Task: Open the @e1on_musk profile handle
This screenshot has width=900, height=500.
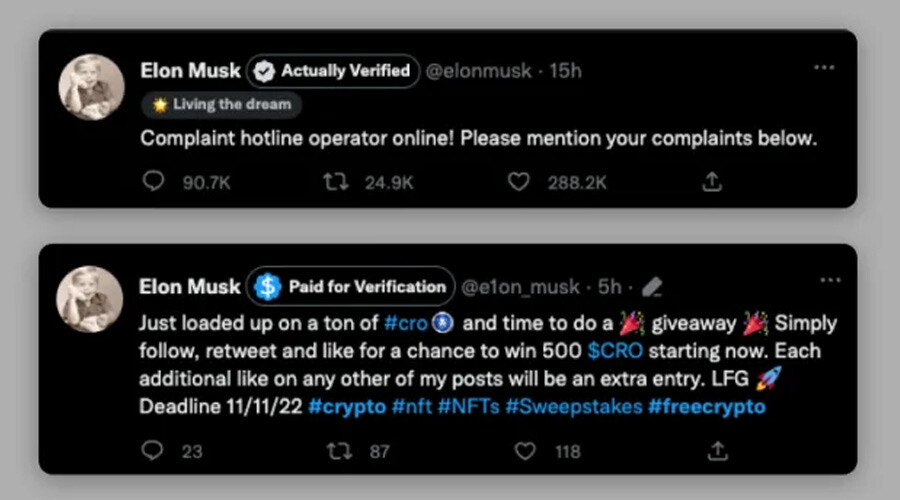Action: pos(519,287)
